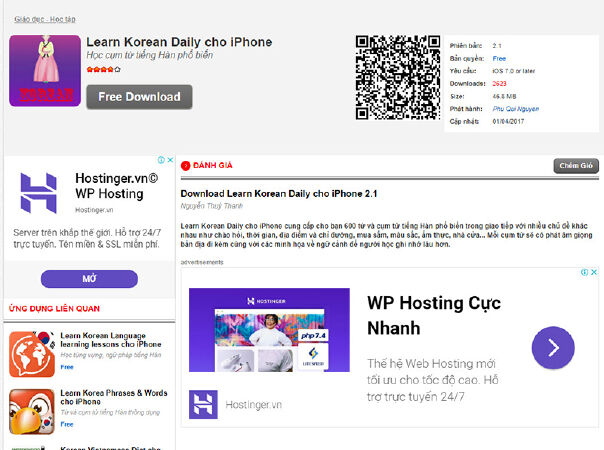Open the Giáo dục - Học tập breadcrumb link
This screenshot has height=450, width=604.
45,19
